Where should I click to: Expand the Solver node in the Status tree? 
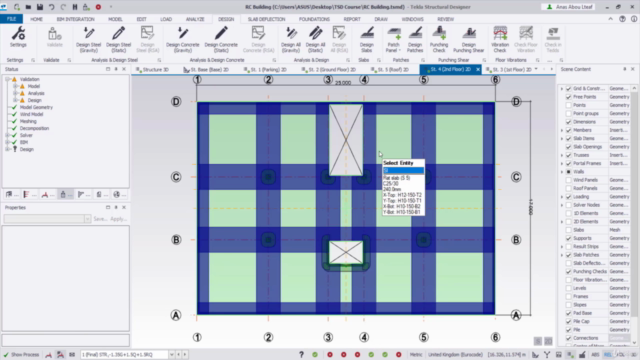7,135
